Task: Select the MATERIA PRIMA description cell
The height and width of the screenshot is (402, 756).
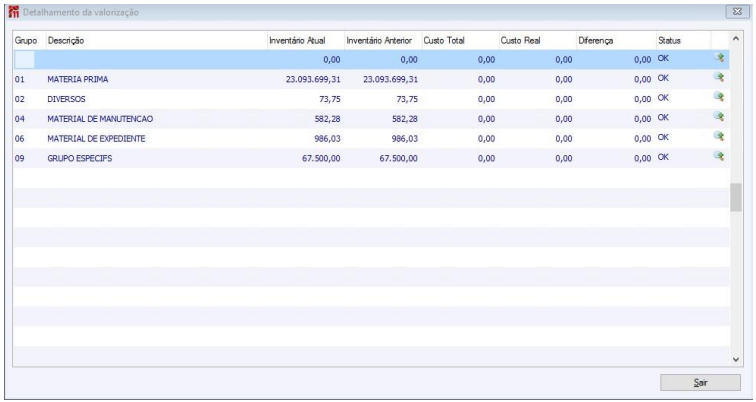Action: click(x=78, y=80)
